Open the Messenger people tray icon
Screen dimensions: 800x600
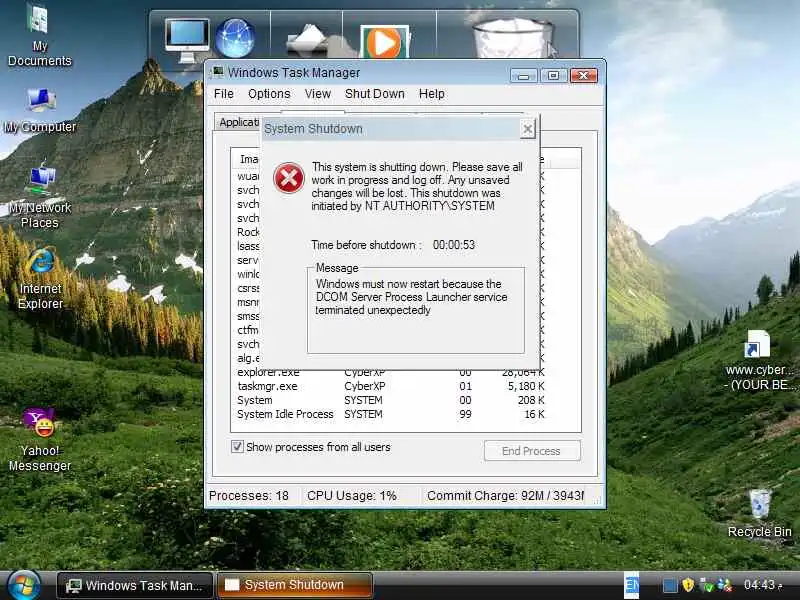[x=724, y=585]
